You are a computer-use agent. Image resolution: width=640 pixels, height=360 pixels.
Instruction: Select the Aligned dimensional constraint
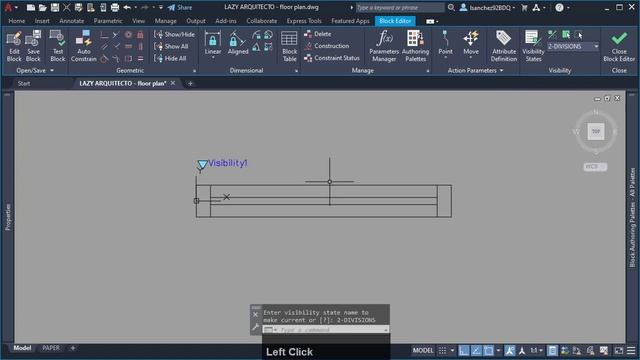[238, 43]
